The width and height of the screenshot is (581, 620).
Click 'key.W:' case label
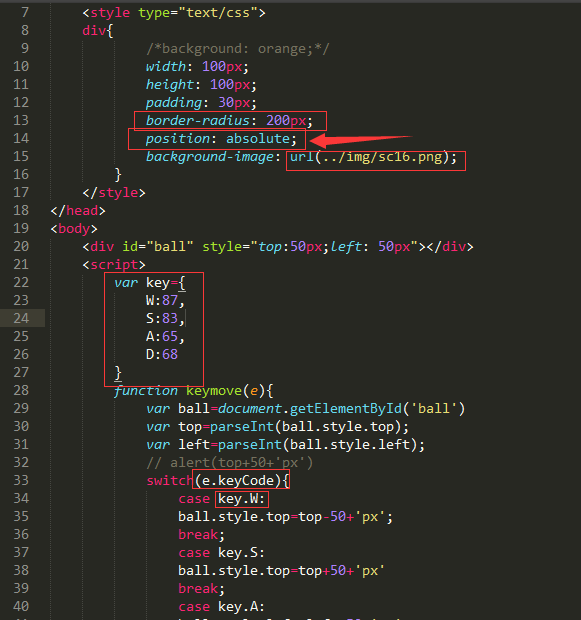point(242,499)
